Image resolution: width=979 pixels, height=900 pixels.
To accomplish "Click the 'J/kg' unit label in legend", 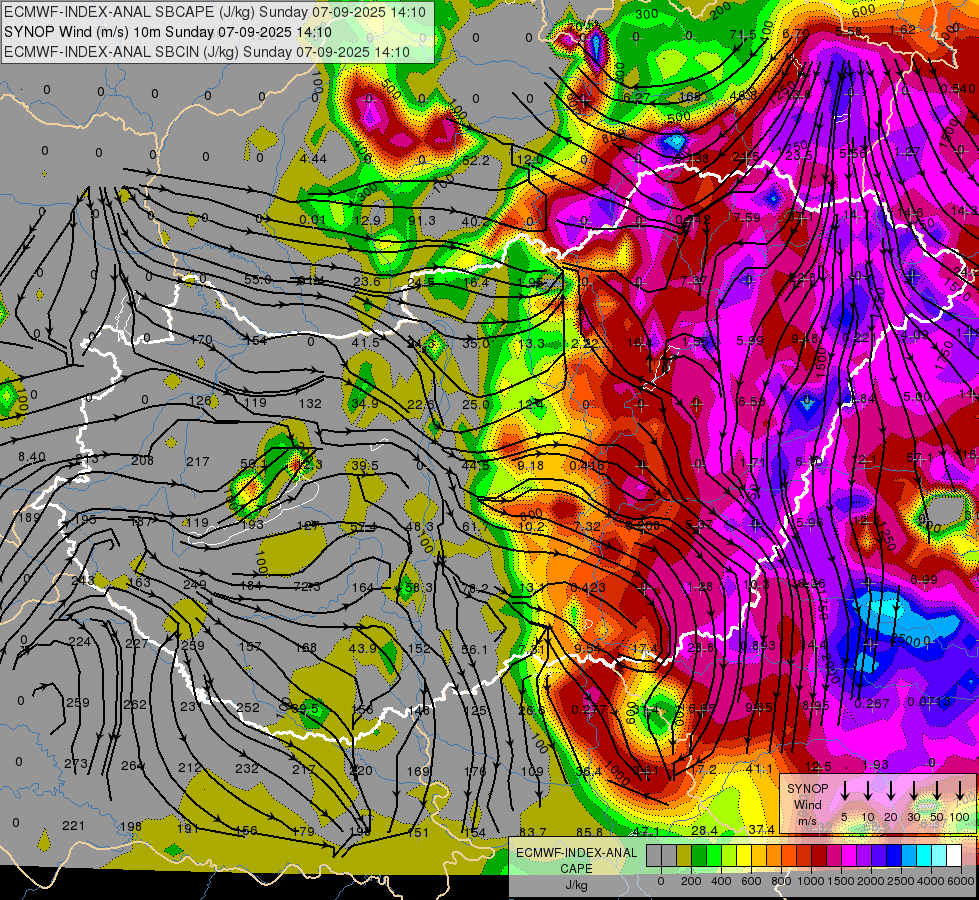I will (576, 885).
